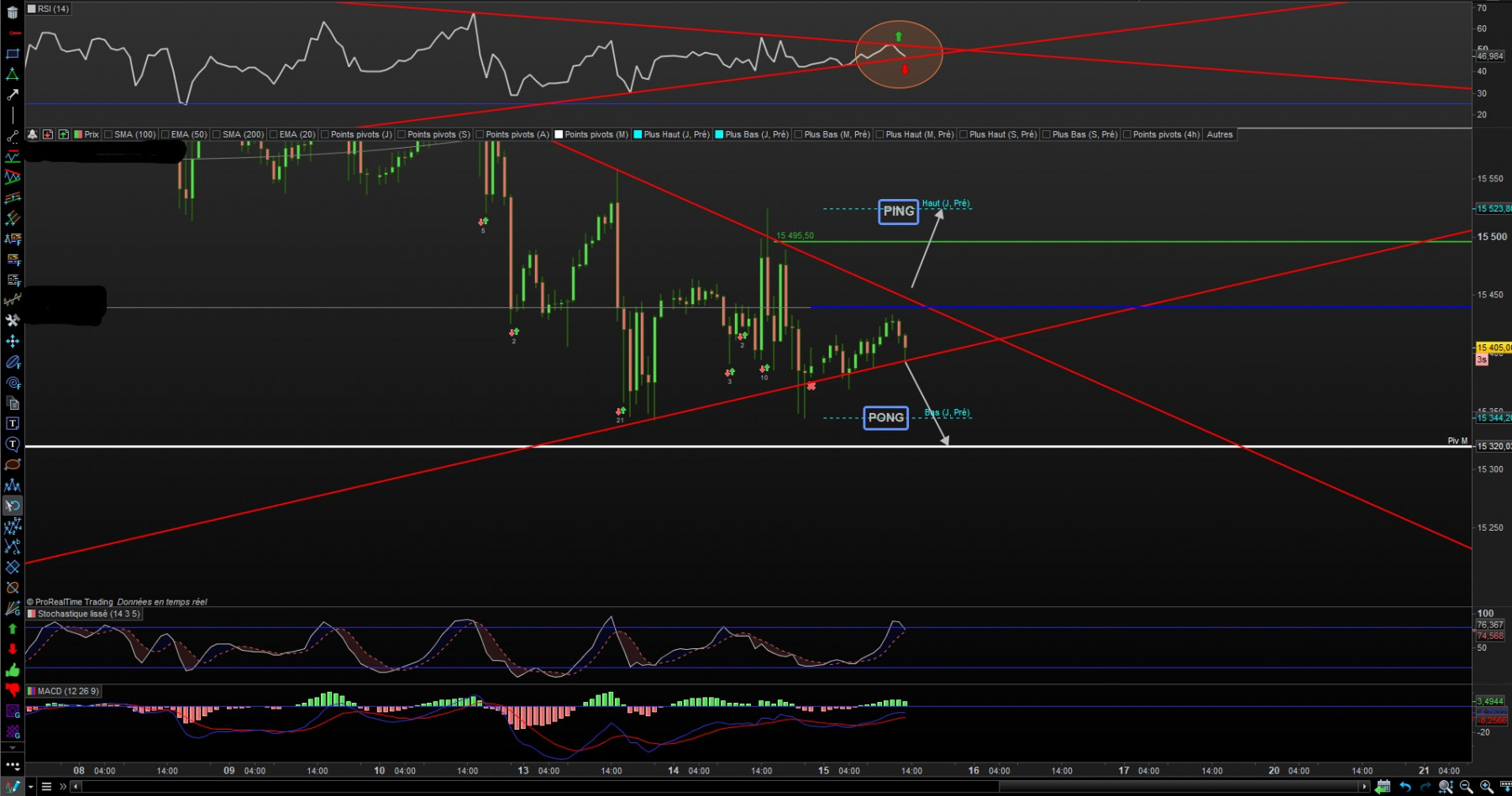
Task: Click the zoom-out magnifier icon
Action: (x=1466, y=787)
